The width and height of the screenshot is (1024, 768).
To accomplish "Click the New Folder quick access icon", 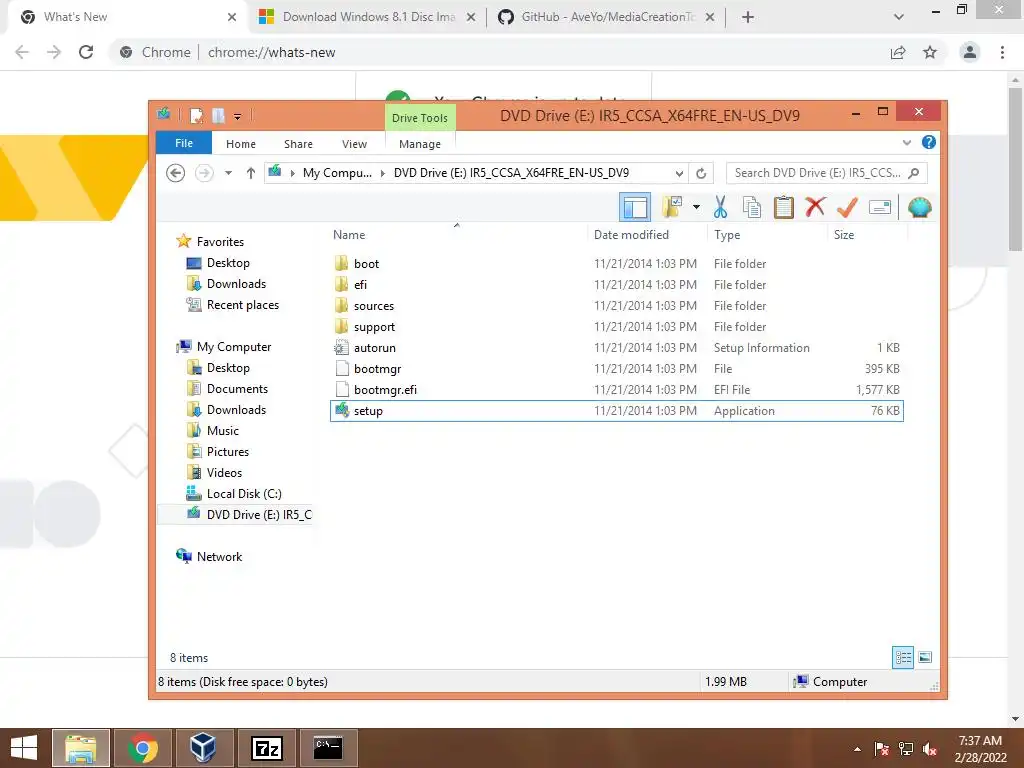I will (x=218, y=116).
